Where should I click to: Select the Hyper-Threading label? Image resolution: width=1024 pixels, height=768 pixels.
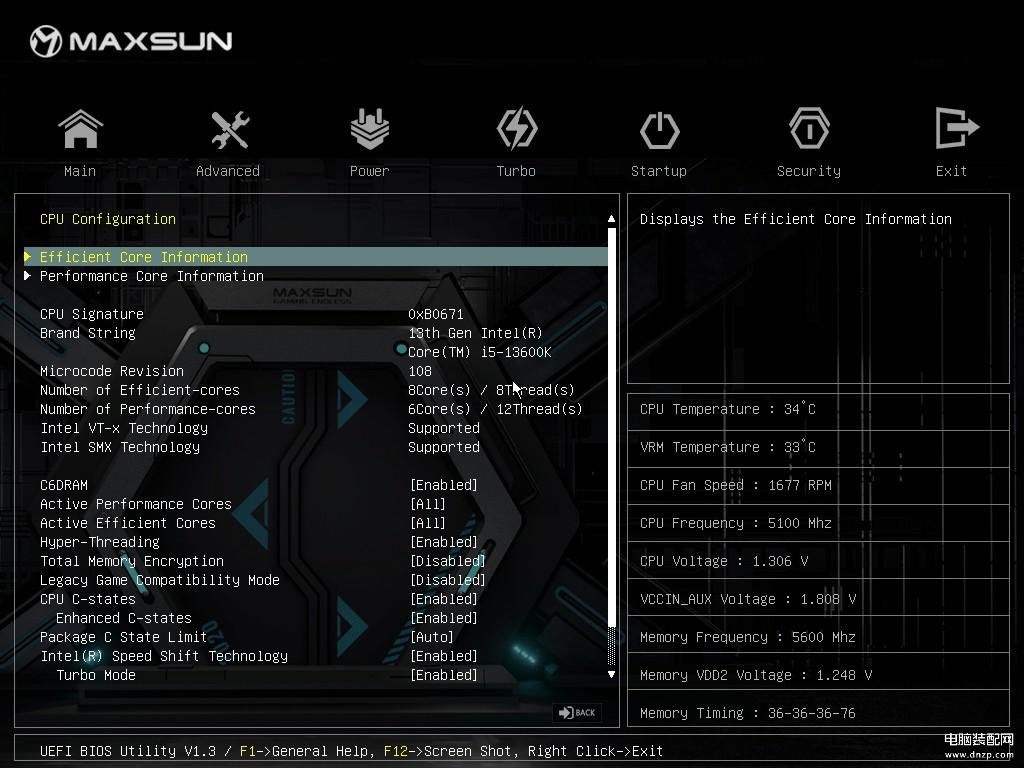(x=99, y=542)
